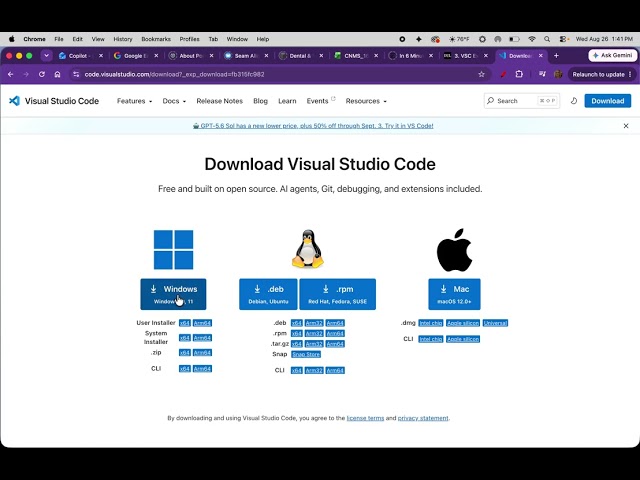Open the GPT-5.6 announcement link

click(x=313, y=126)
